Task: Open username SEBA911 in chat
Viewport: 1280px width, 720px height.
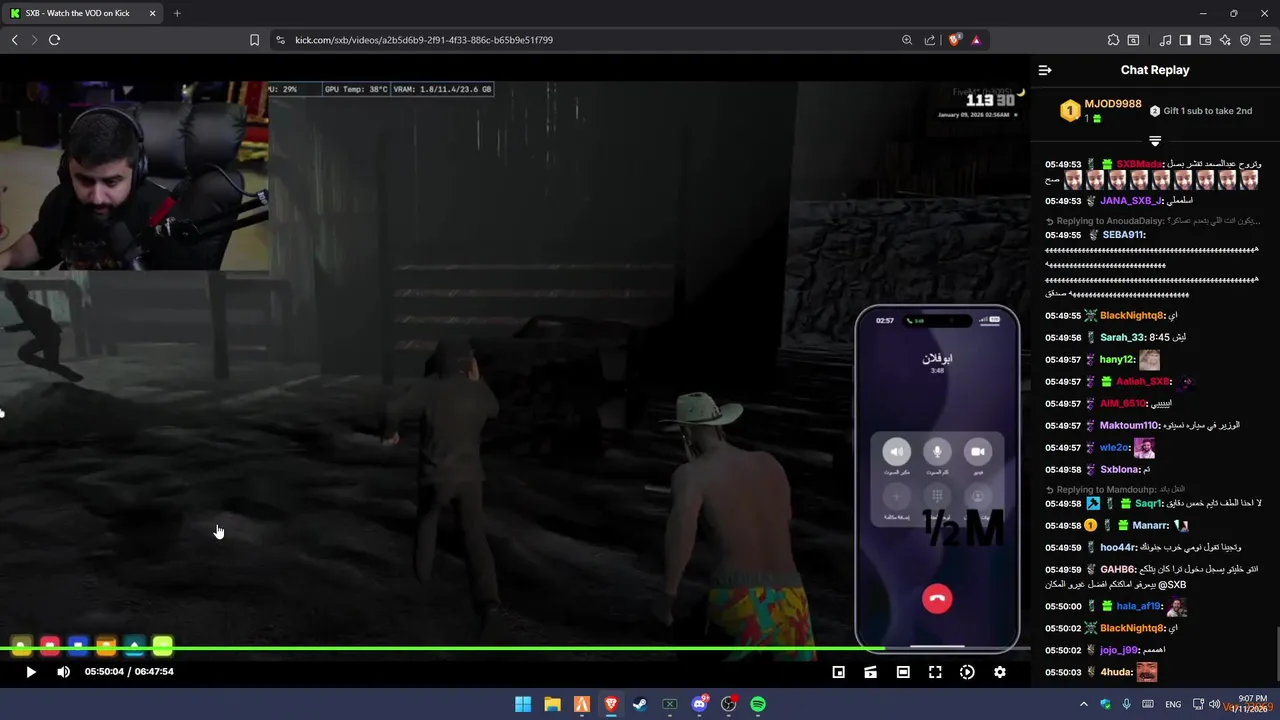Action: 1124,235
